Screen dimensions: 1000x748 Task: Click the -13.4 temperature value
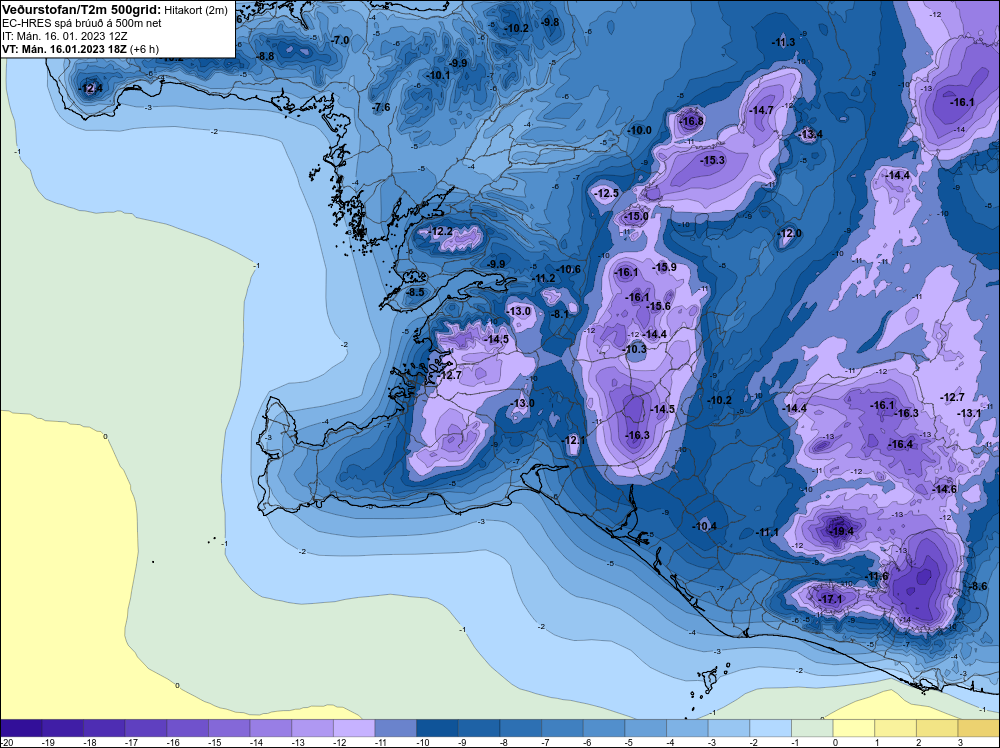pyautogui.click(x=810, y=135)
